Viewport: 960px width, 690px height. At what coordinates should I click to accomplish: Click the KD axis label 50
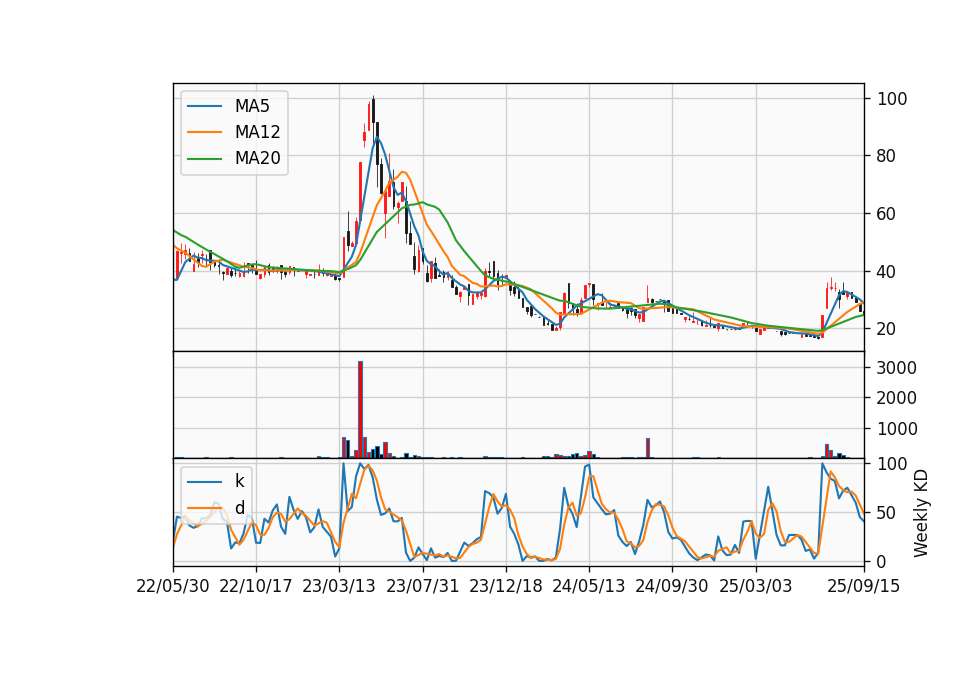coord(886,512)
